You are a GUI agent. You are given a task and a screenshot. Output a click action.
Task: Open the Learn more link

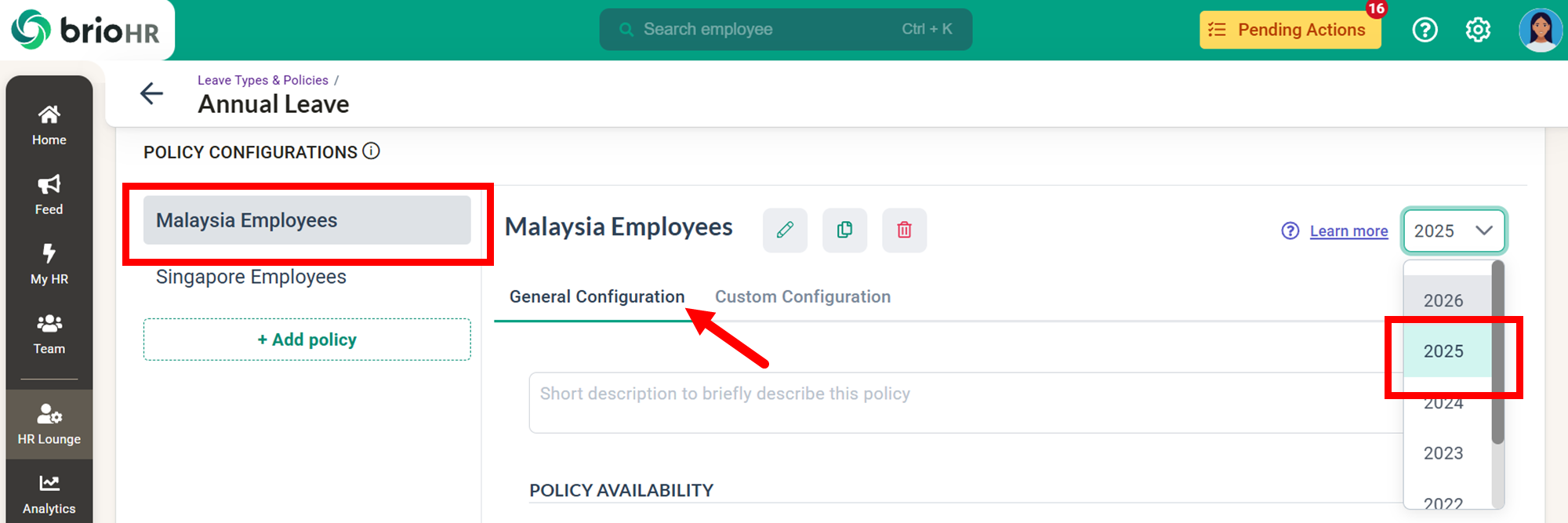pos(1348,231)
